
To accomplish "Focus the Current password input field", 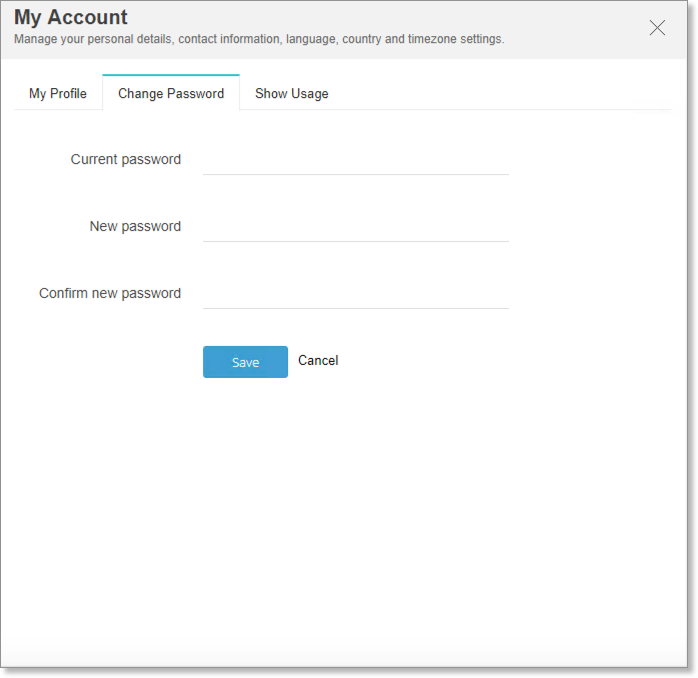I will (356, 160).
